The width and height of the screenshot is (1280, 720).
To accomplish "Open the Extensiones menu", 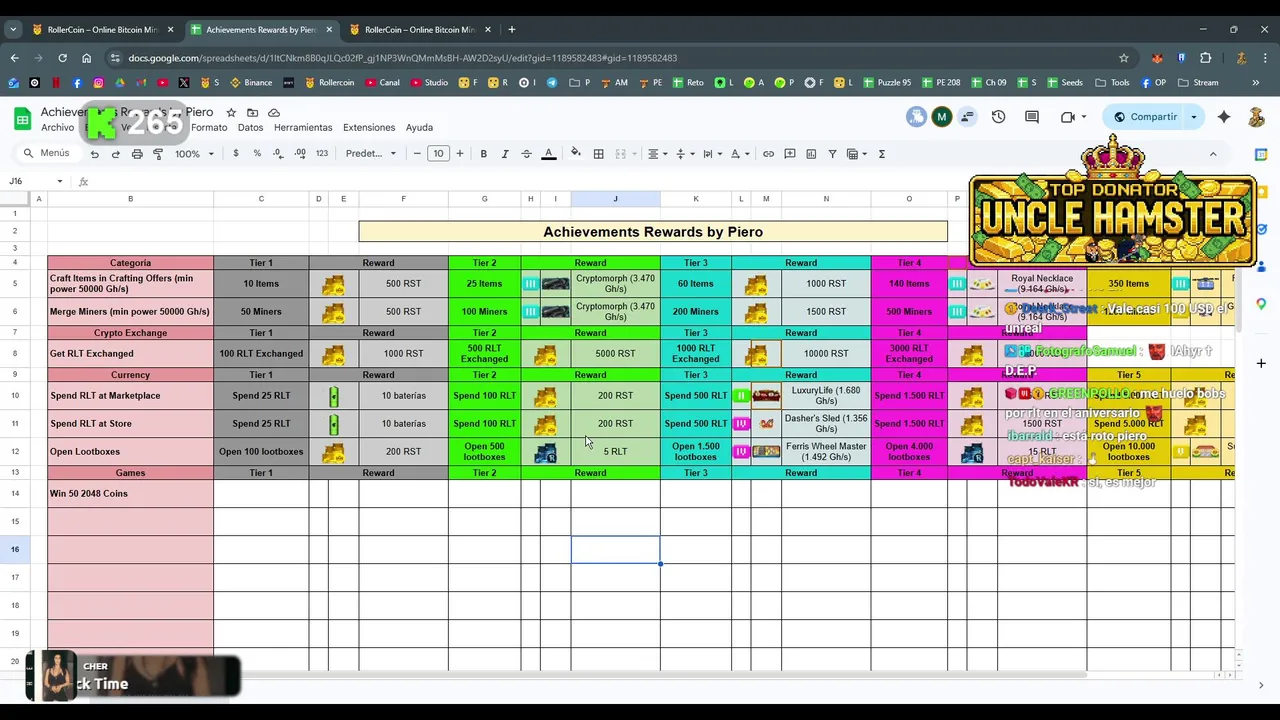I will point(369,128).
